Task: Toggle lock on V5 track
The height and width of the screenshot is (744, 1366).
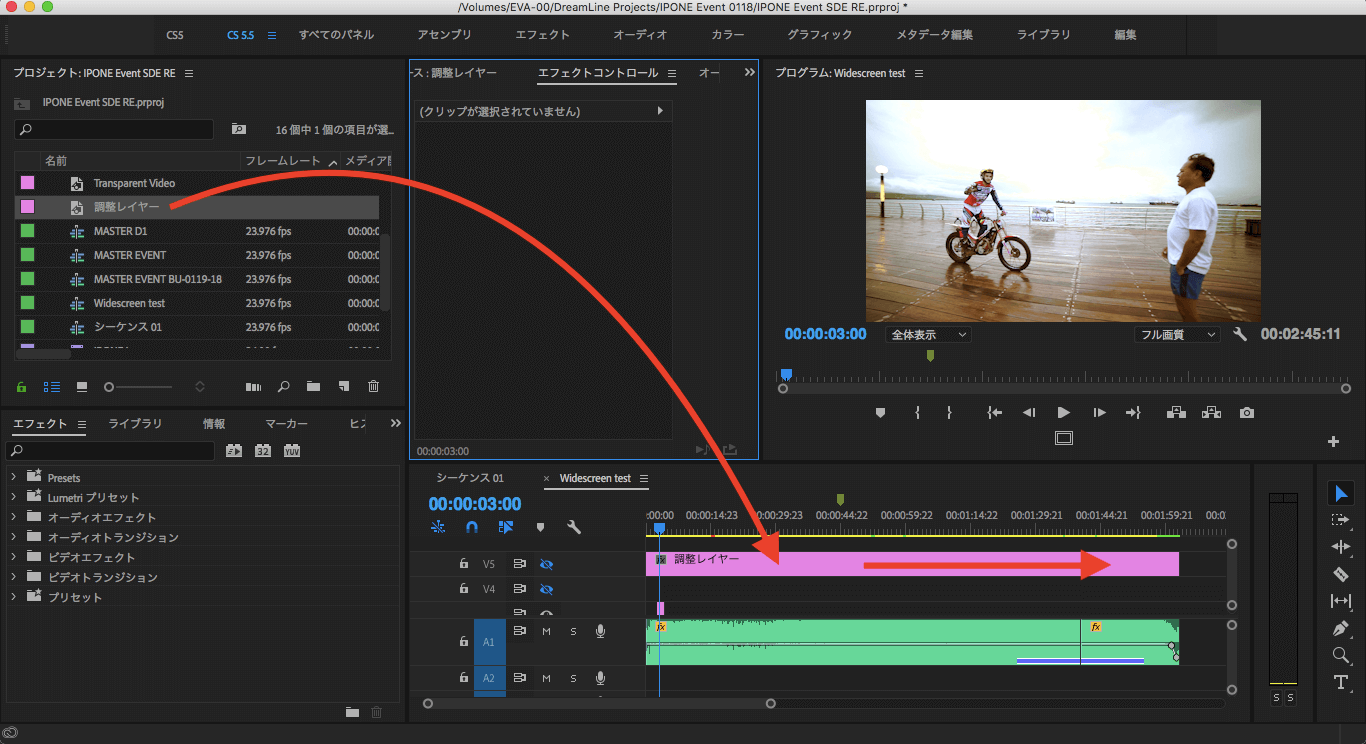Action: tap(463, 564)
